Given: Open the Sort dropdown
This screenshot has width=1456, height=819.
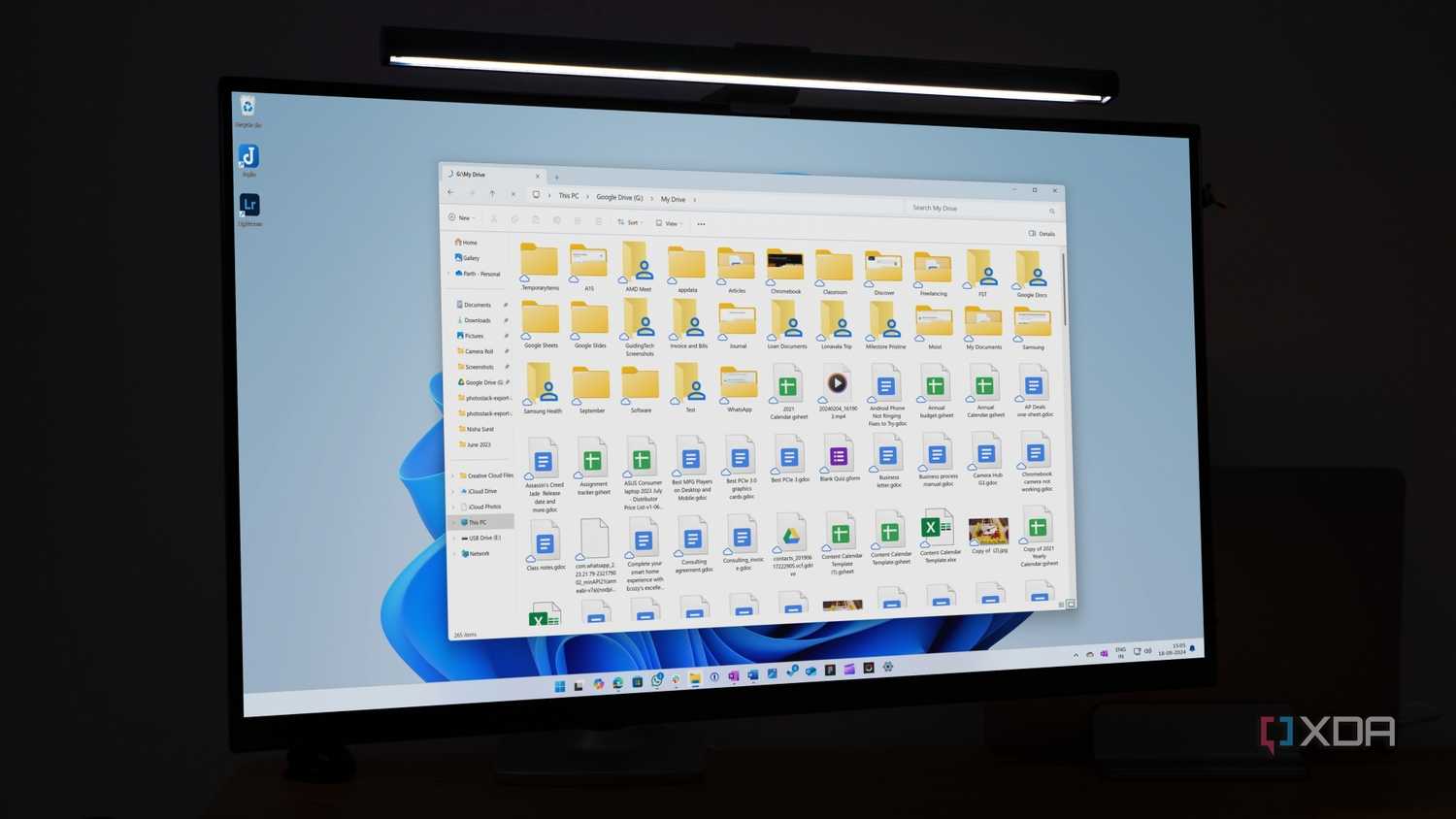Looking at the screenshot, I should (x=630, y=222).
